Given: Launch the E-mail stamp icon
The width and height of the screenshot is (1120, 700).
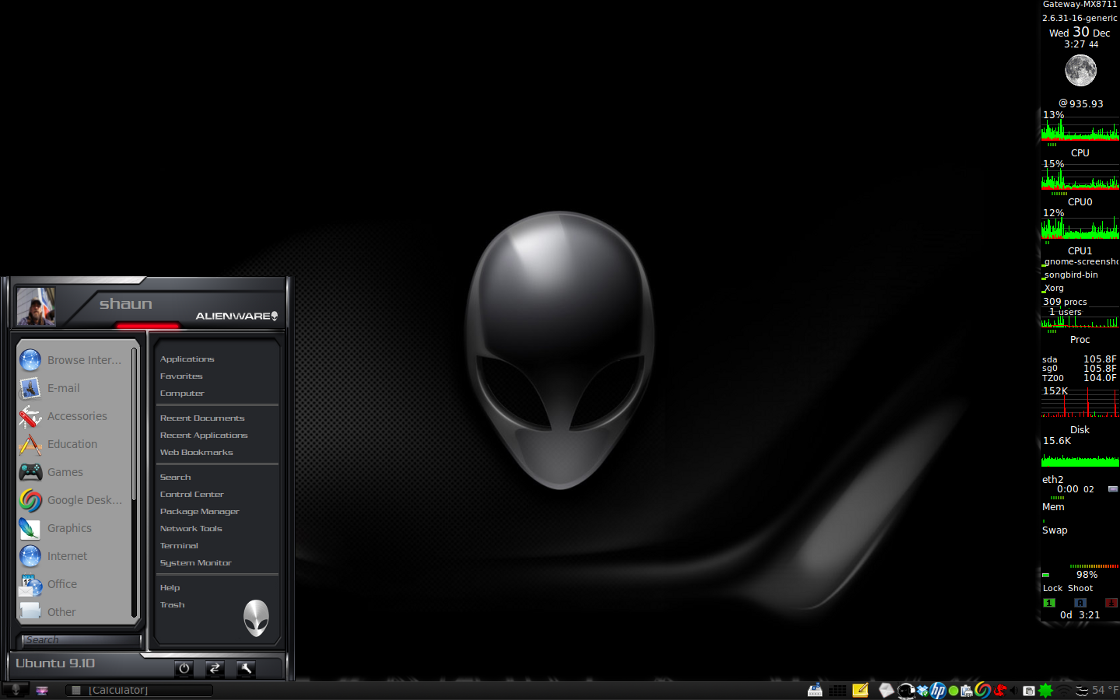Looking at the screenshot, I should [x=30, y=388].
